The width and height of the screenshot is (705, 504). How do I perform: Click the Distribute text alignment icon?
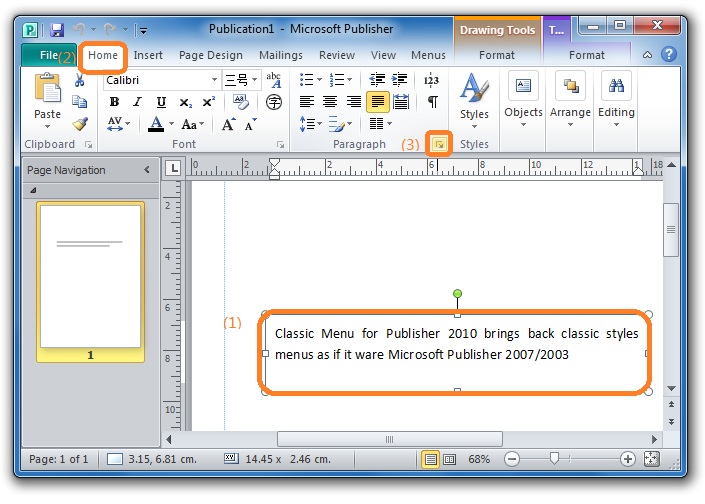tap(401, 102)
